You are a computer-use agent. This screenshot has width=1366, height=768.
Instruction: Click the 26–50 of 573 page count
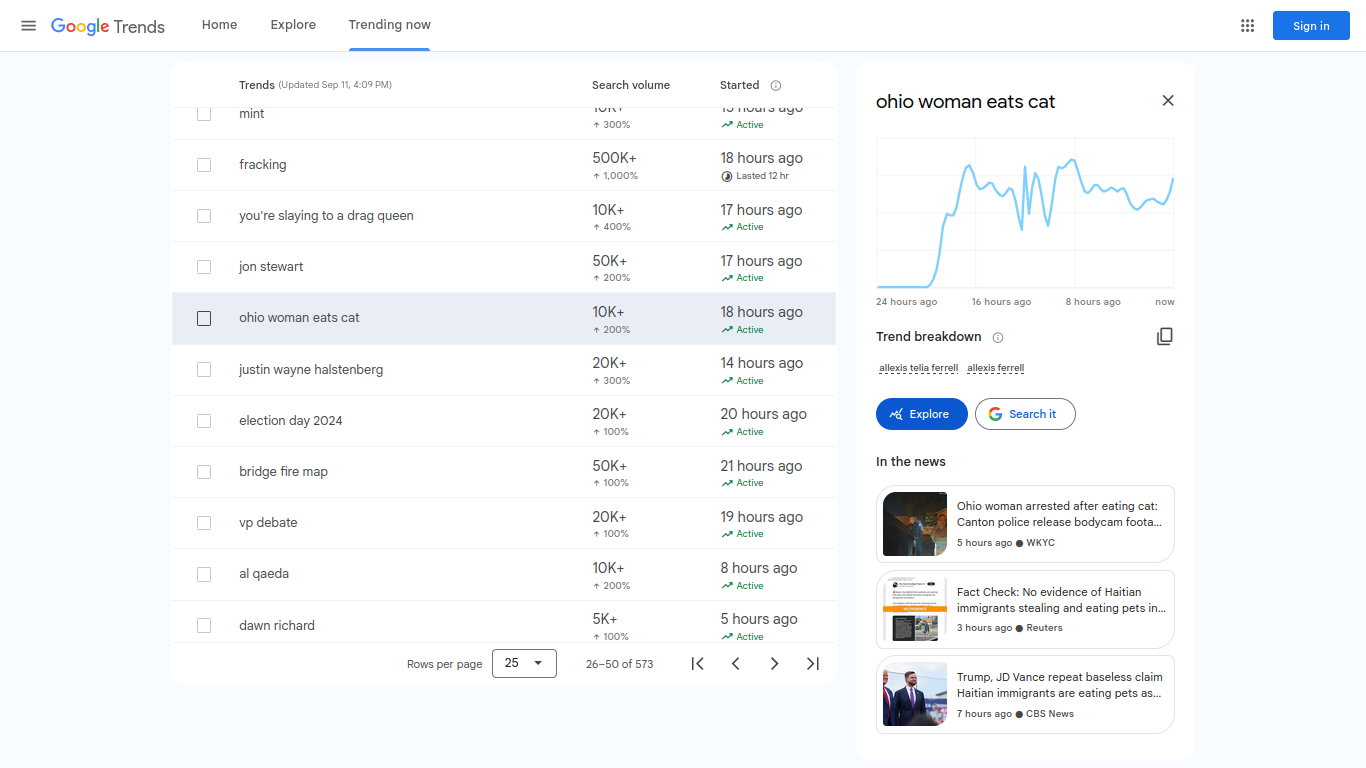pos(620,664)
